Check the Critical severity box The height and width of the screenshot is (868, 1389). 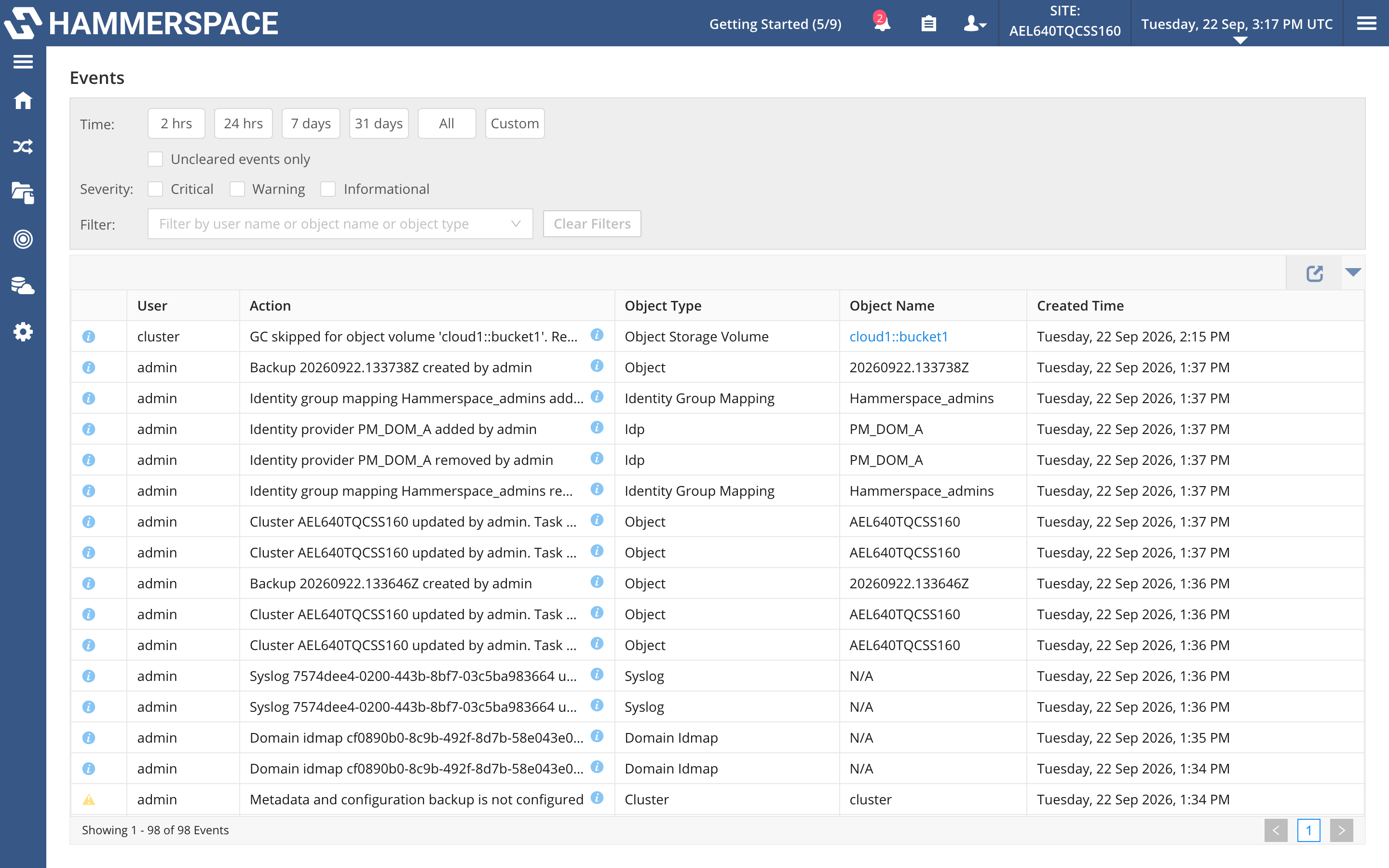coord(156,189)
